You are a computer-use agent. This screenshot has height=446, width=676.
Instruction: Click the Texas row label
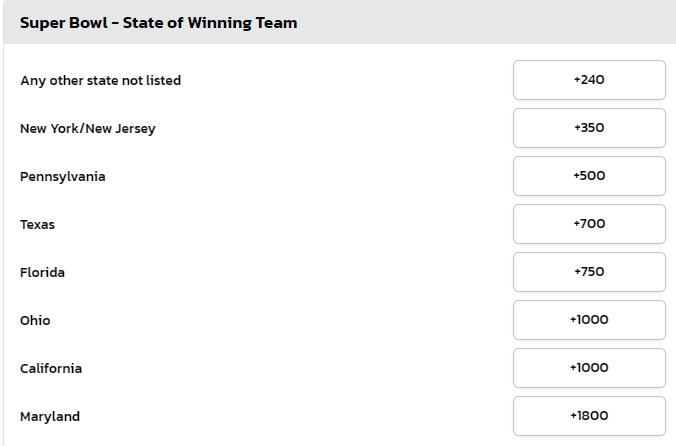[37, 224]
